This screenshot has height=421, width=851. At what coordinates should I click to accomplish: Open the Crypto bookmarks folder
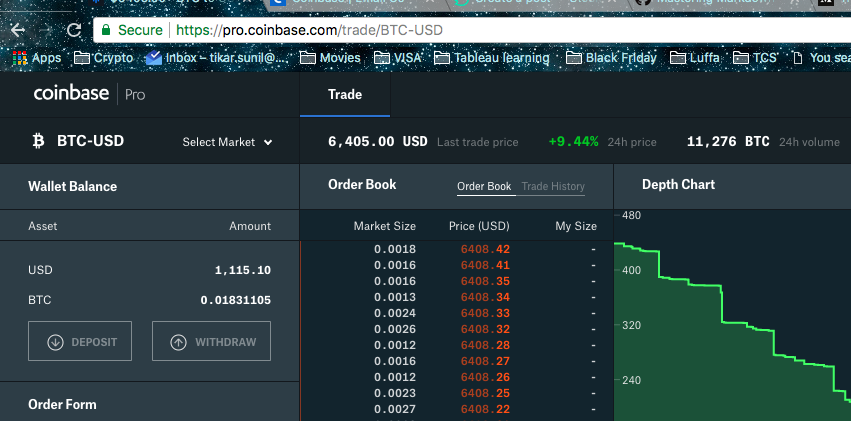tap(103, 58)
